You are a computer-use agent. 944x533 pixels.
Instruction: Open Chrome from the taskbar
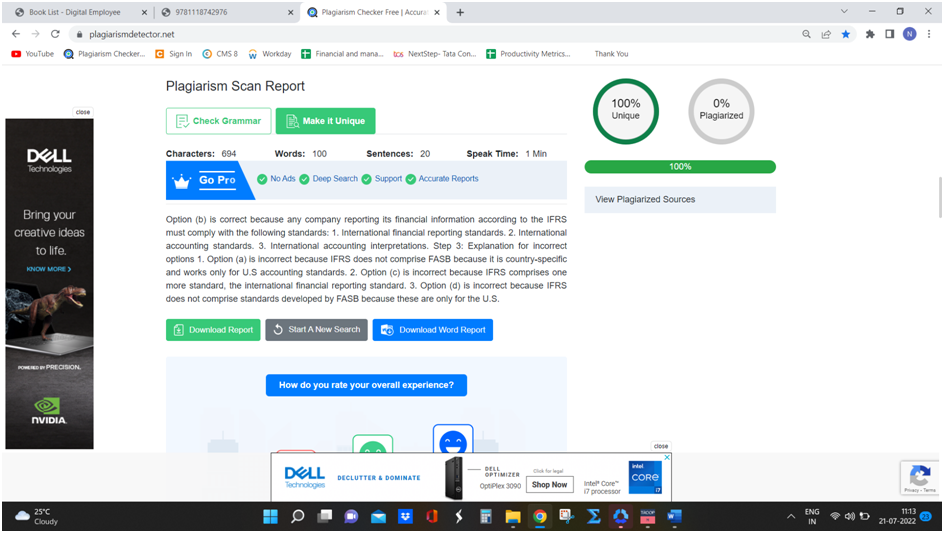coord(540,517)
